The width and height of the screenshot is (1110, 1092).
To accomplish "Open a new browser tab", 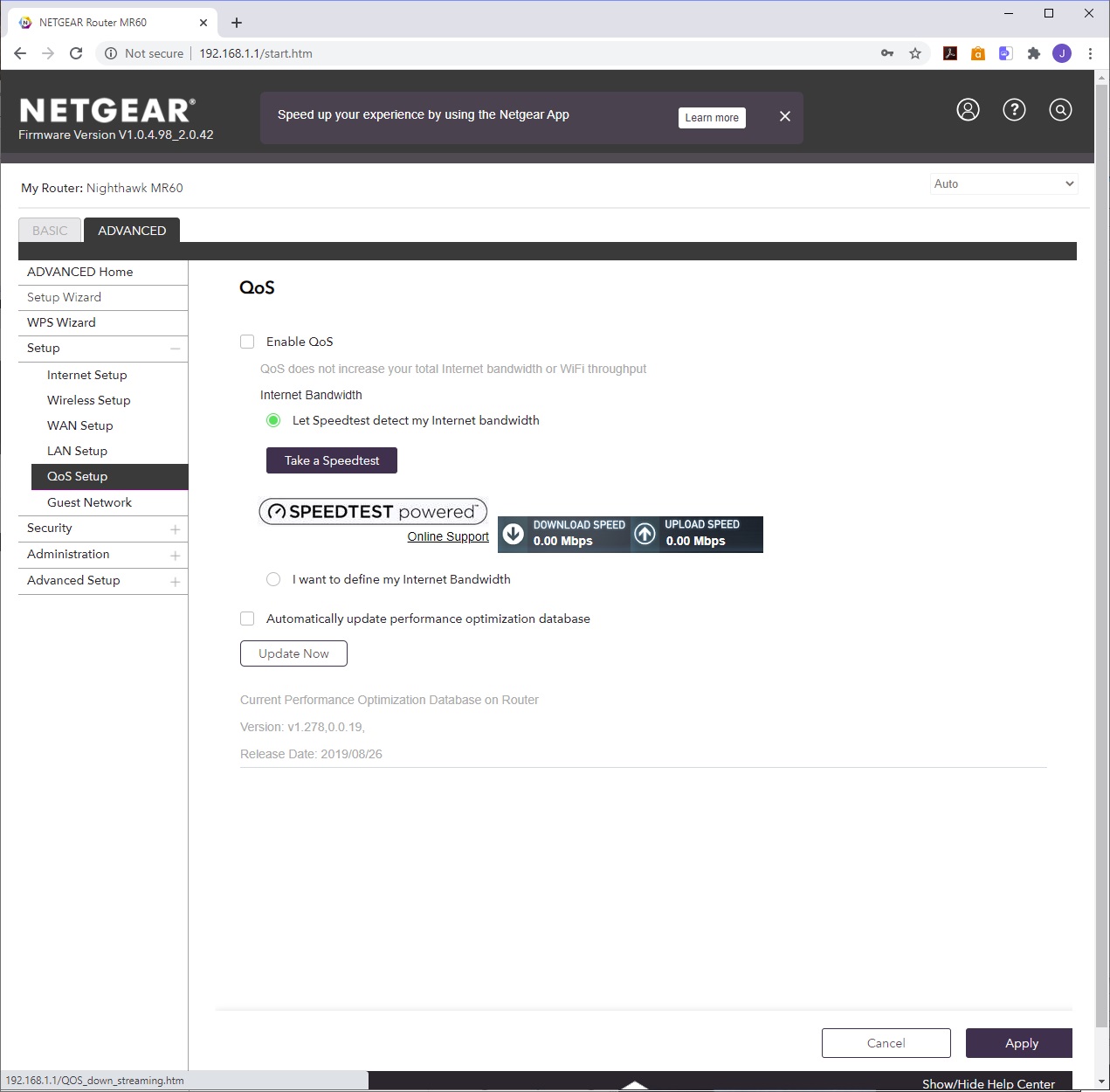I will tap(237, 23).
